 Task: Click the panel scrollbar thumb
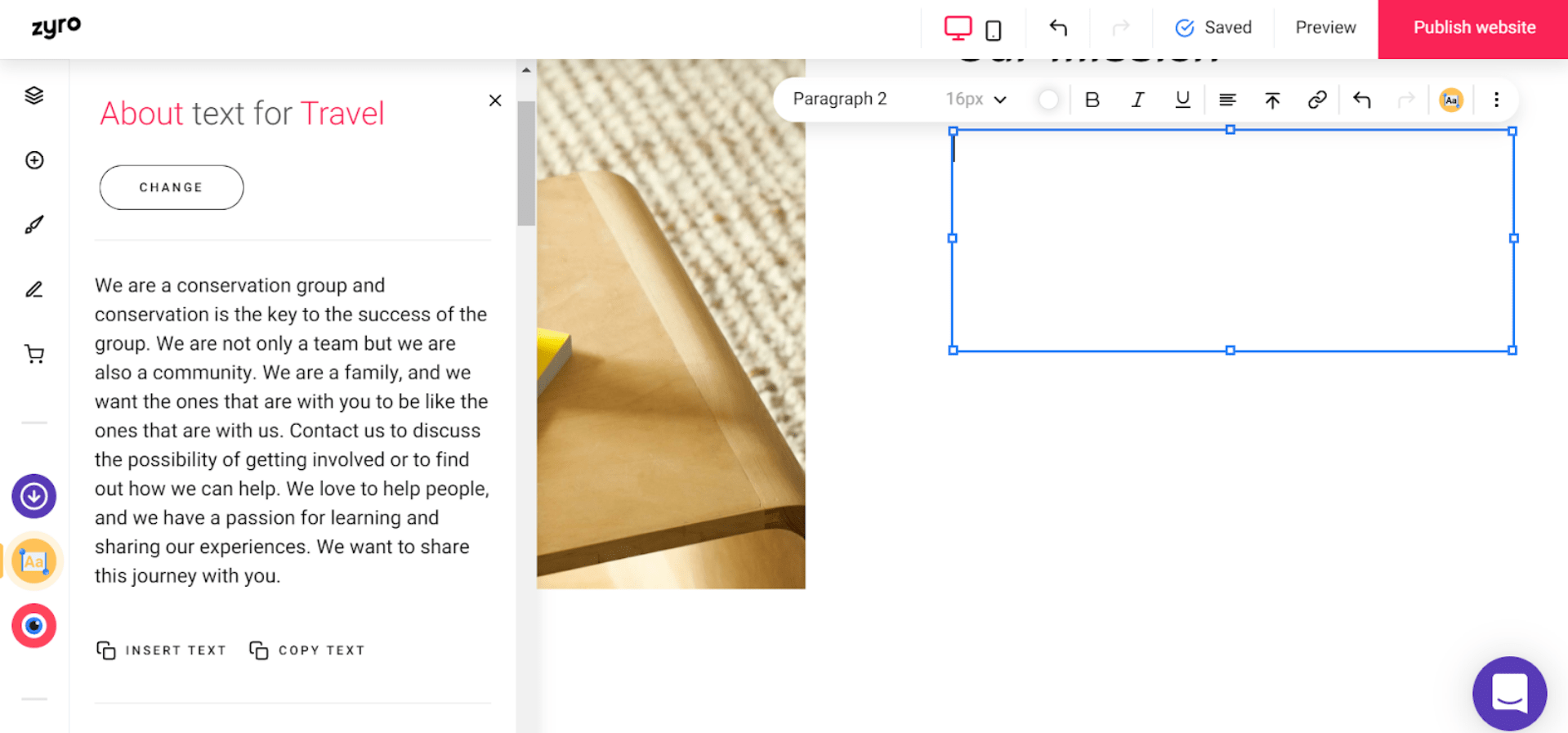coord(525,163)
